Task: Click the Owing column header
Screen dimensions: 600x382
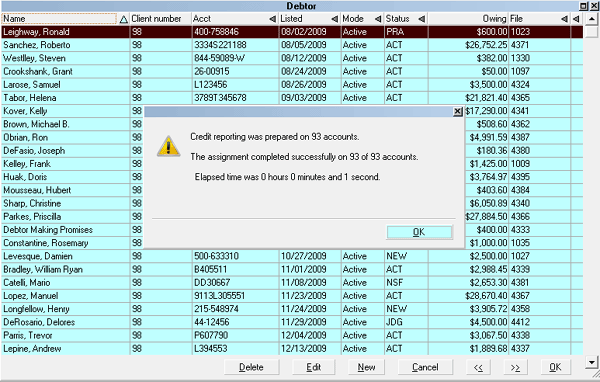Action: click(468, 19)
